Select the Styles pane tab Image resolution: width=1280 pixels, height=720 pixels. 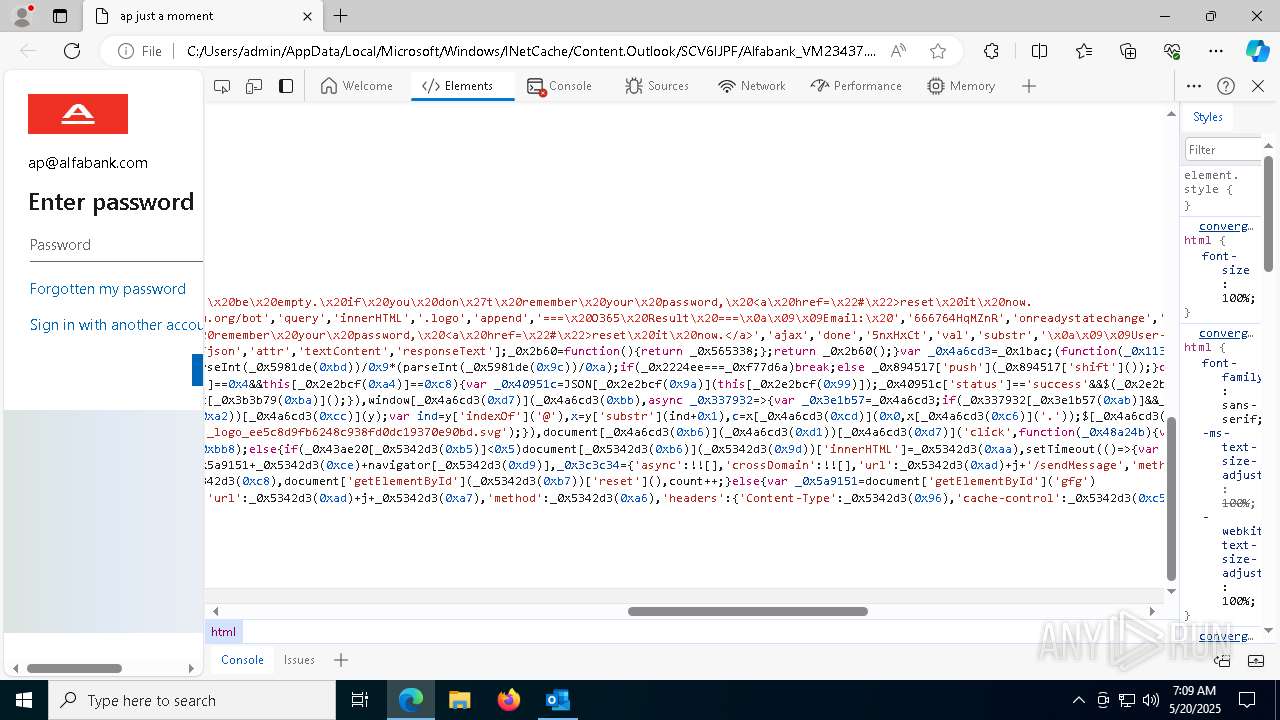(x=1207, y=117)
